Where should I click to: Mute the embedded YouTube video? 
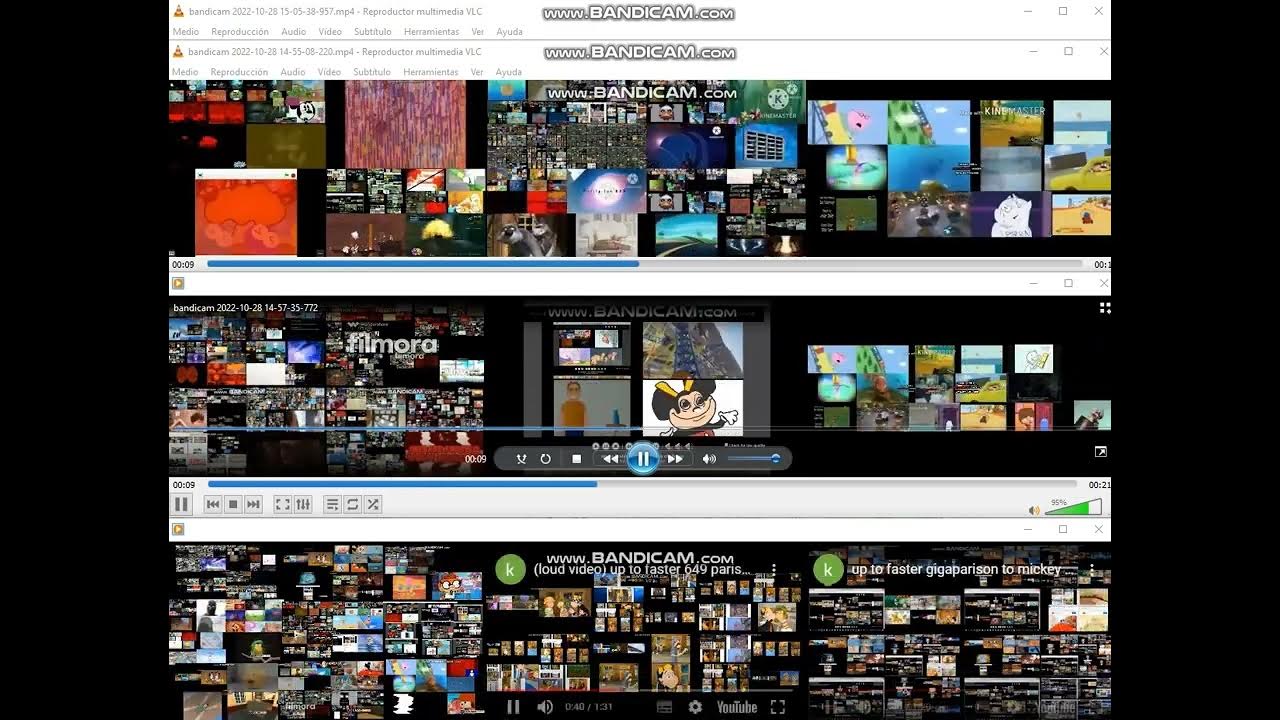click(545, 707)
